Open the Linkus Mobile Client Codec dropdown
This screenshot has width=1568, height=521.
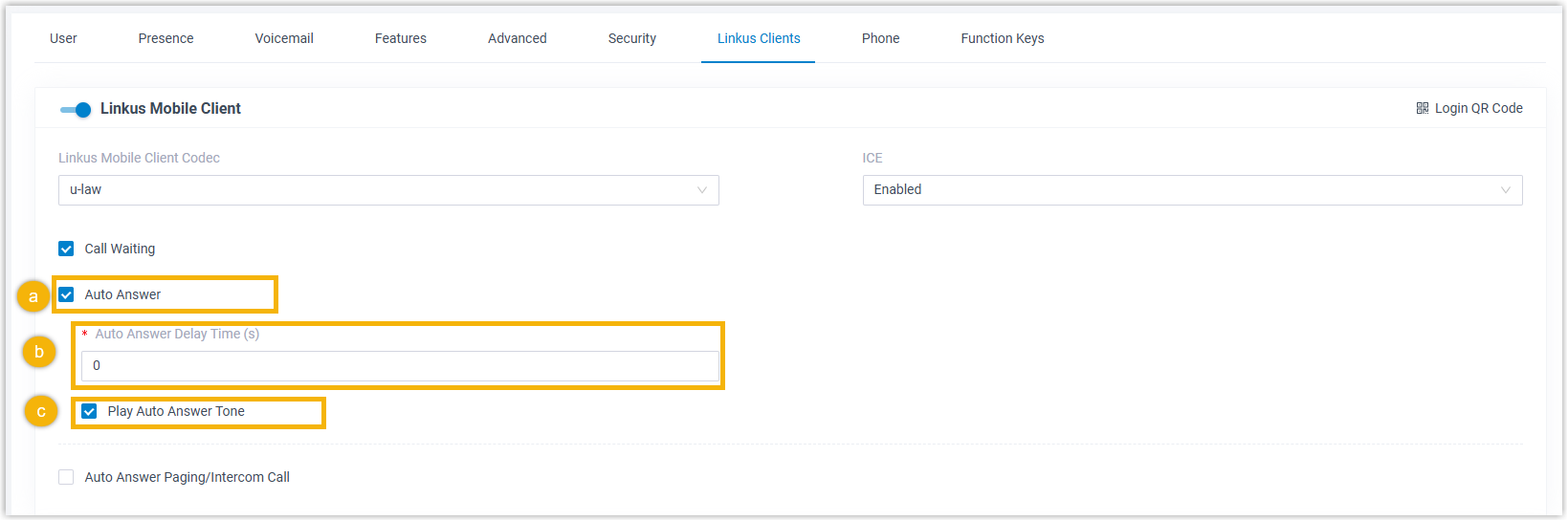click(x=388, y=190)
